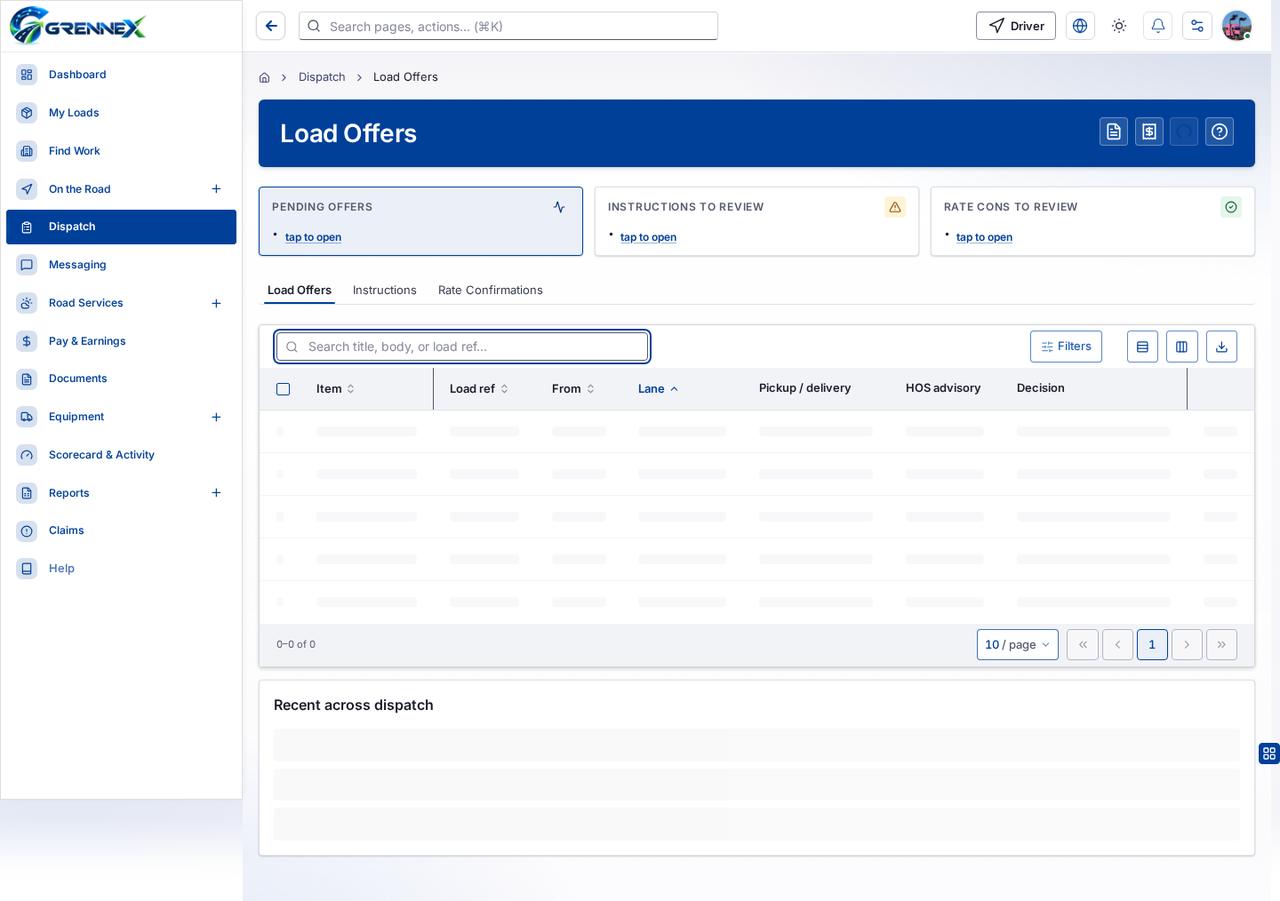Switch to the Instructions tab
1280x901 pixels.
click(385, 290)
